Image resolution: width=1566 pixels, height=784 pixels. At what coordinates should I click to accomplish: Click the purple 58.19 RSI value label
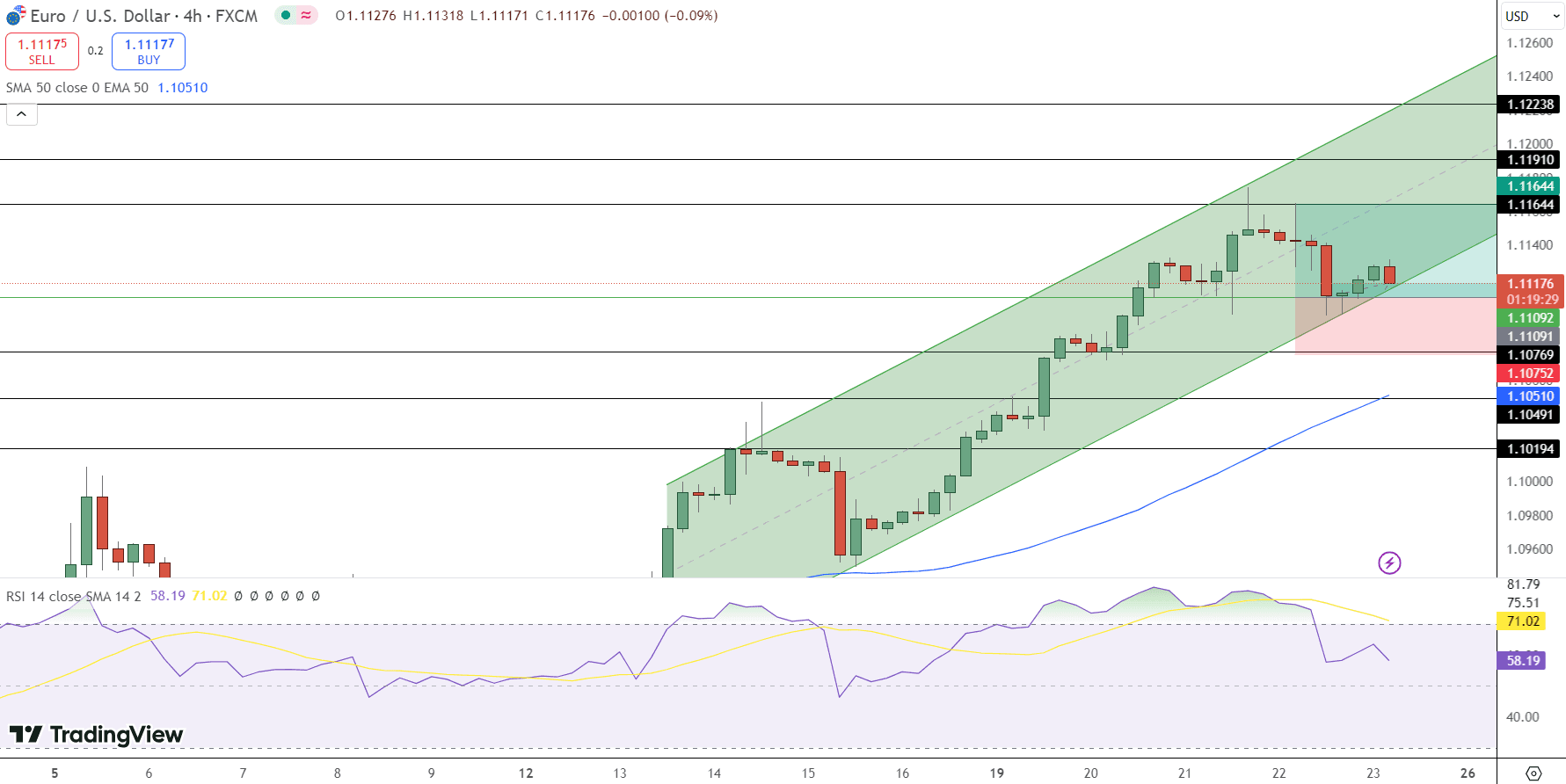(x=1522, y=660)
